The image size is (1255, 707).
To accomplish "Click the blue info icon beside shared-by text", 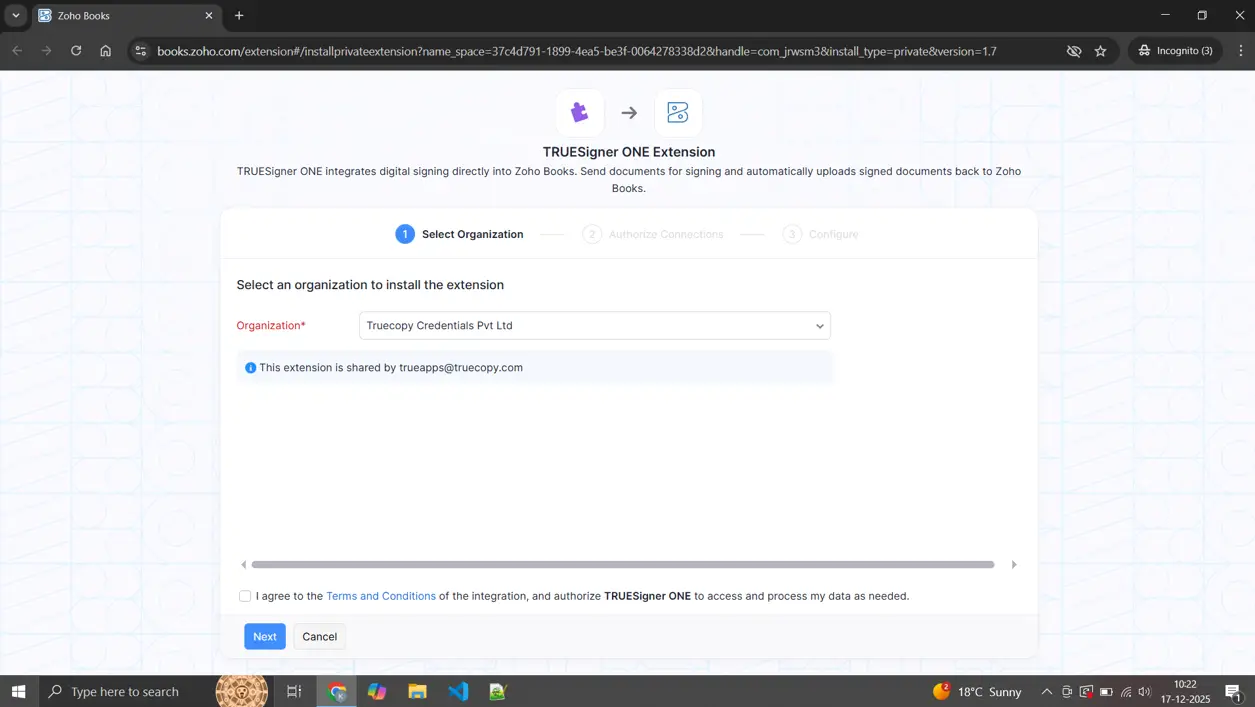I will (x=250, y=368).
